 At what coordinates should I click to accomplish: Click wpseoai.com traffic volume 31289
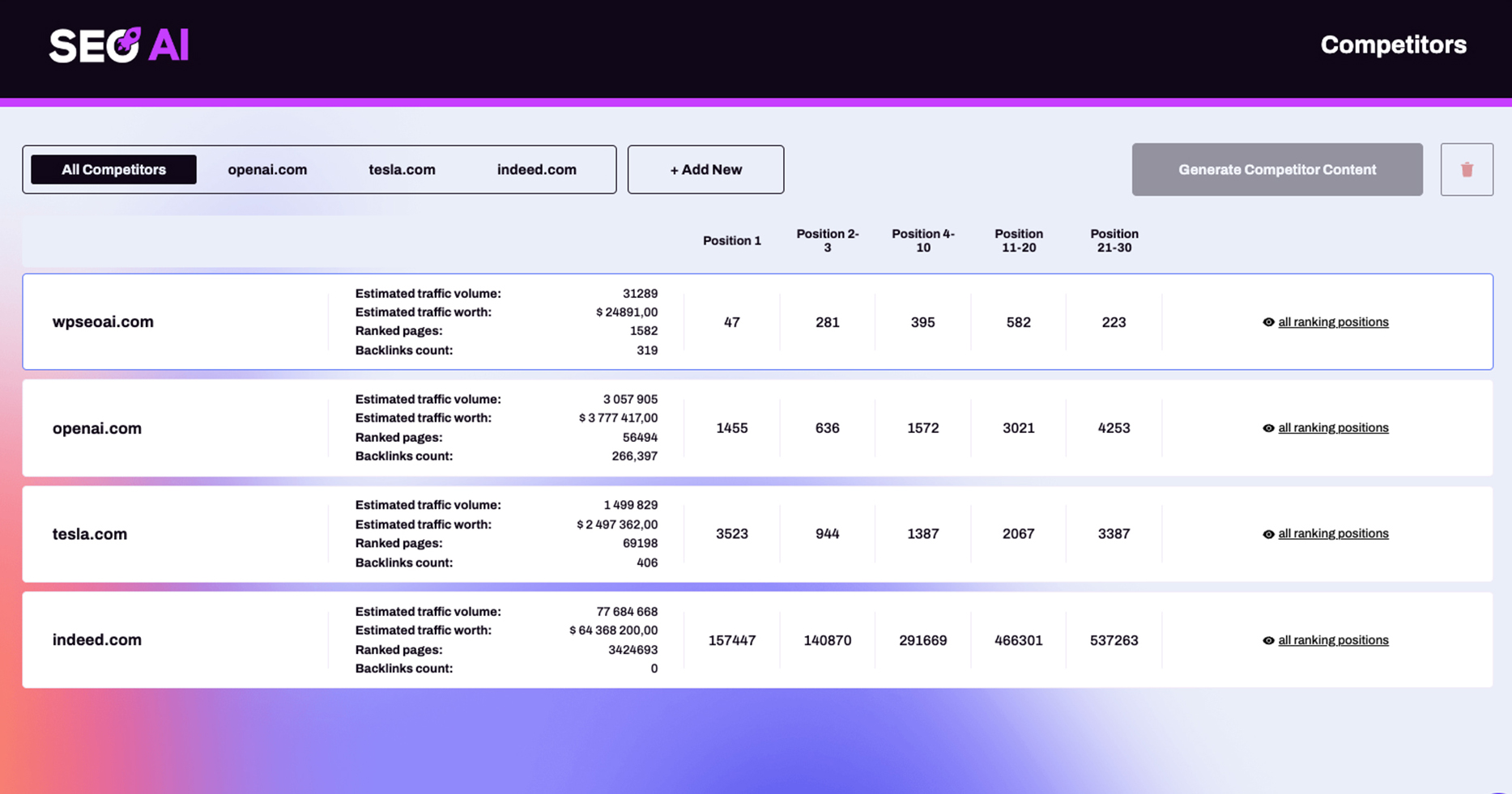(640, 294)
